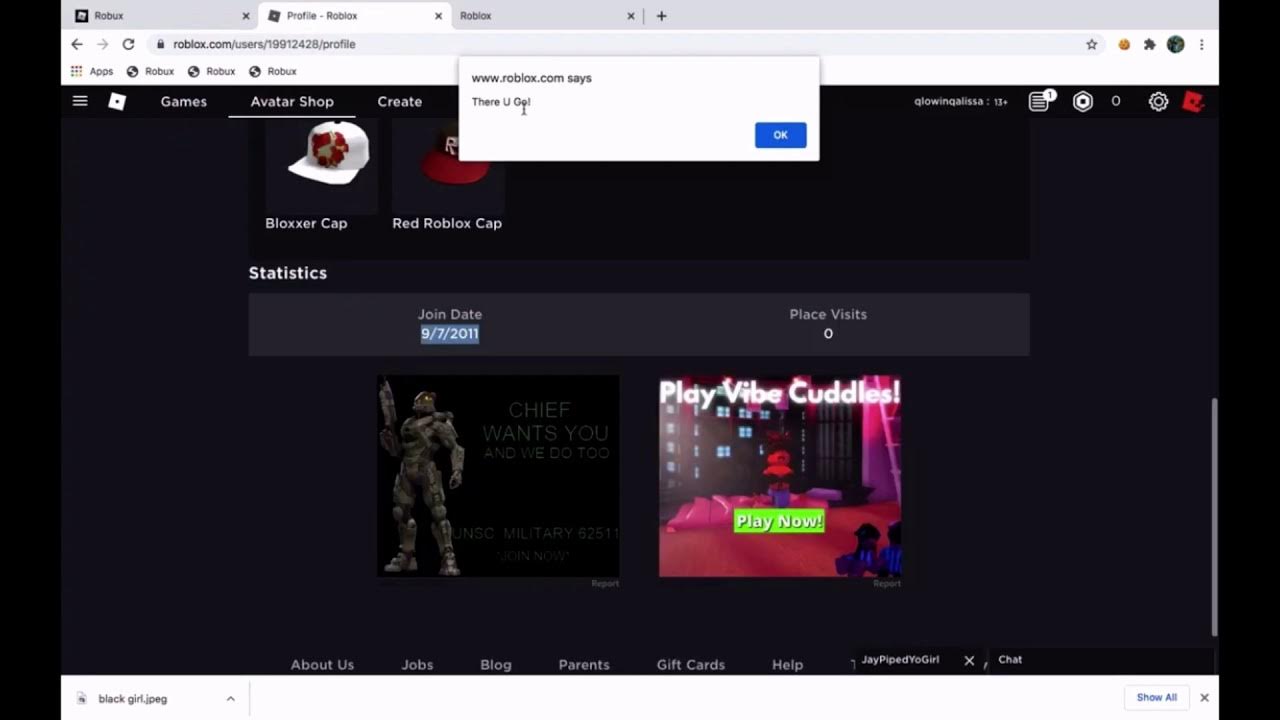Open the About Us footer link

(322, 665)
